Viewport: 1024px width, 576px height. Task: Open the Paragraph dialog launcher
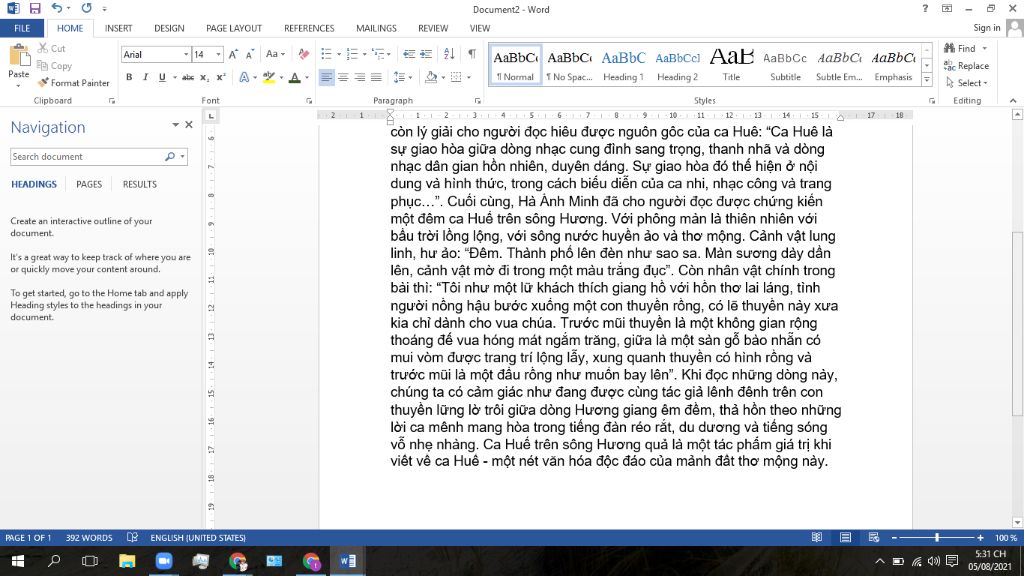tap(477, 101)
